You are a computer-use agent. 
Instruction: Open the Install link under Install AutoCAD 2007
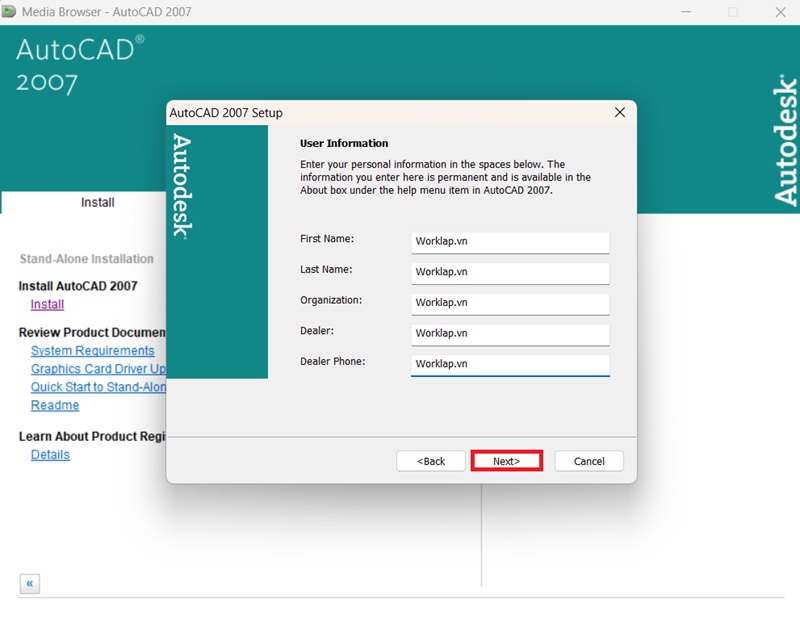point(46,305)
